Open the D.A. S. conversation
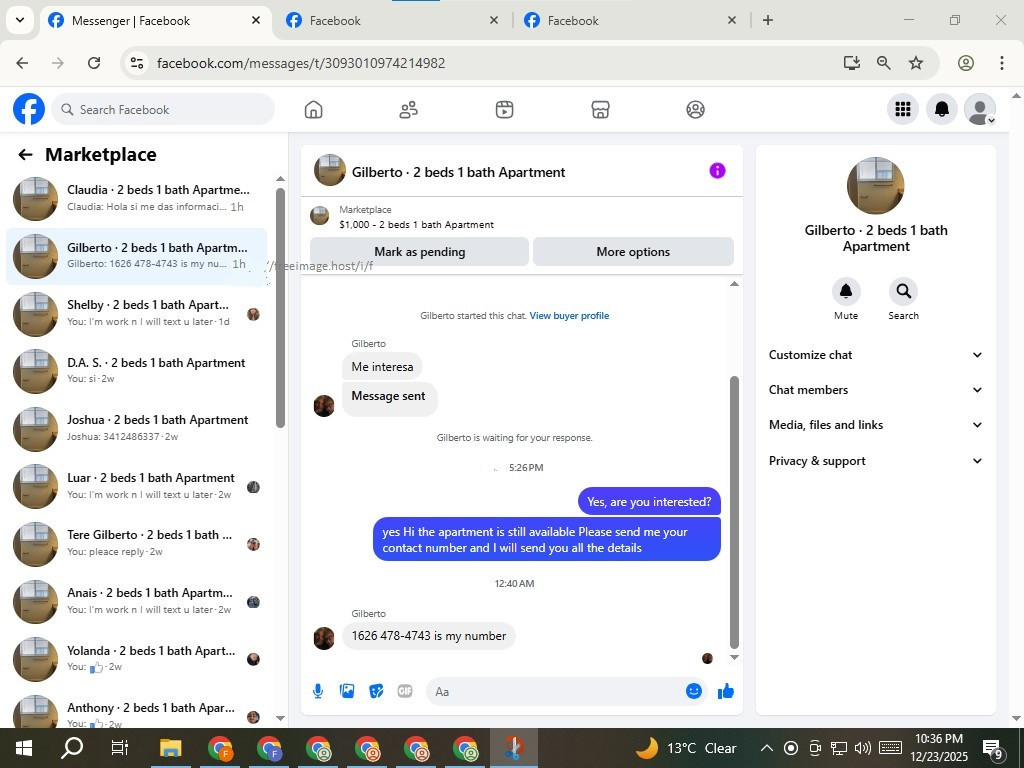The height and width of the screenshot is (768, 1024). (136, 371)
